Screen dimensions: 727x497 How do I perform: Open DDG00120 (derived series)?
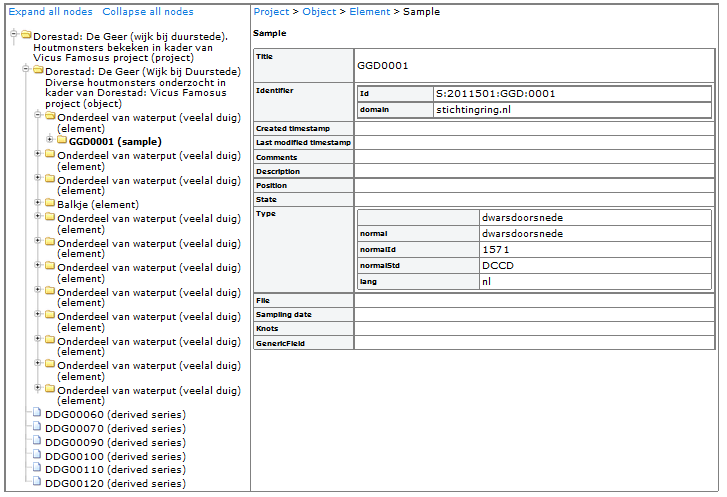tap(115, 484)
